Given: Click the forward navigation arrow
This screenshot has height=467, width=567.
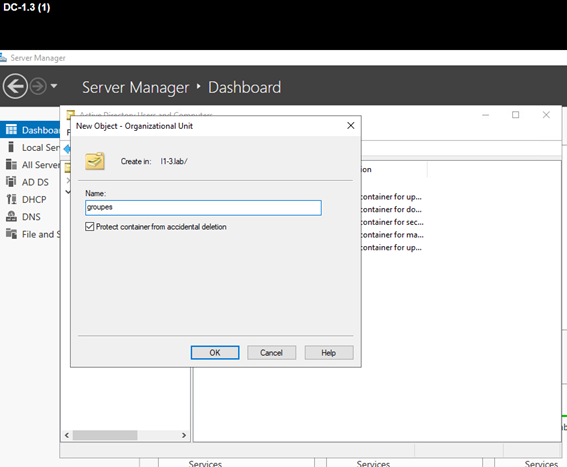Looking at the screenshot, I should coord(38,86).
